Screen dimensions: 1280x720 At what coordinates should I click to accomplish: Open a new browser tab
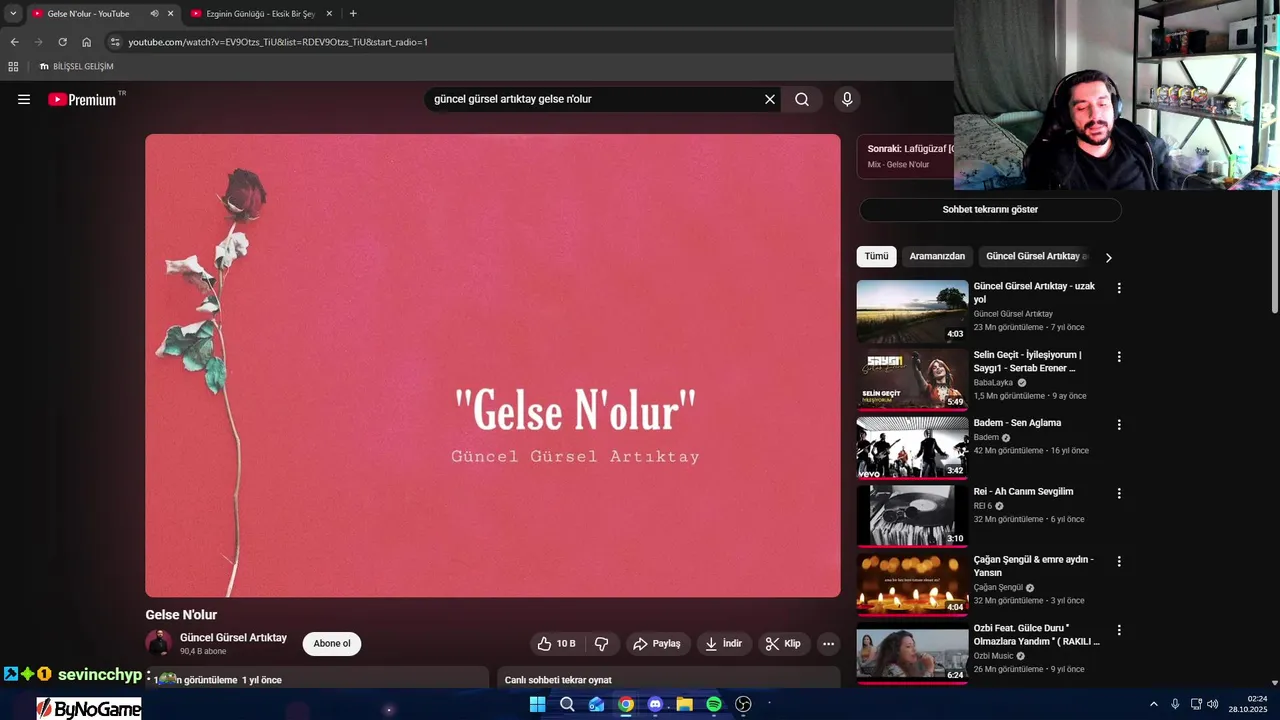pos(353,14)
